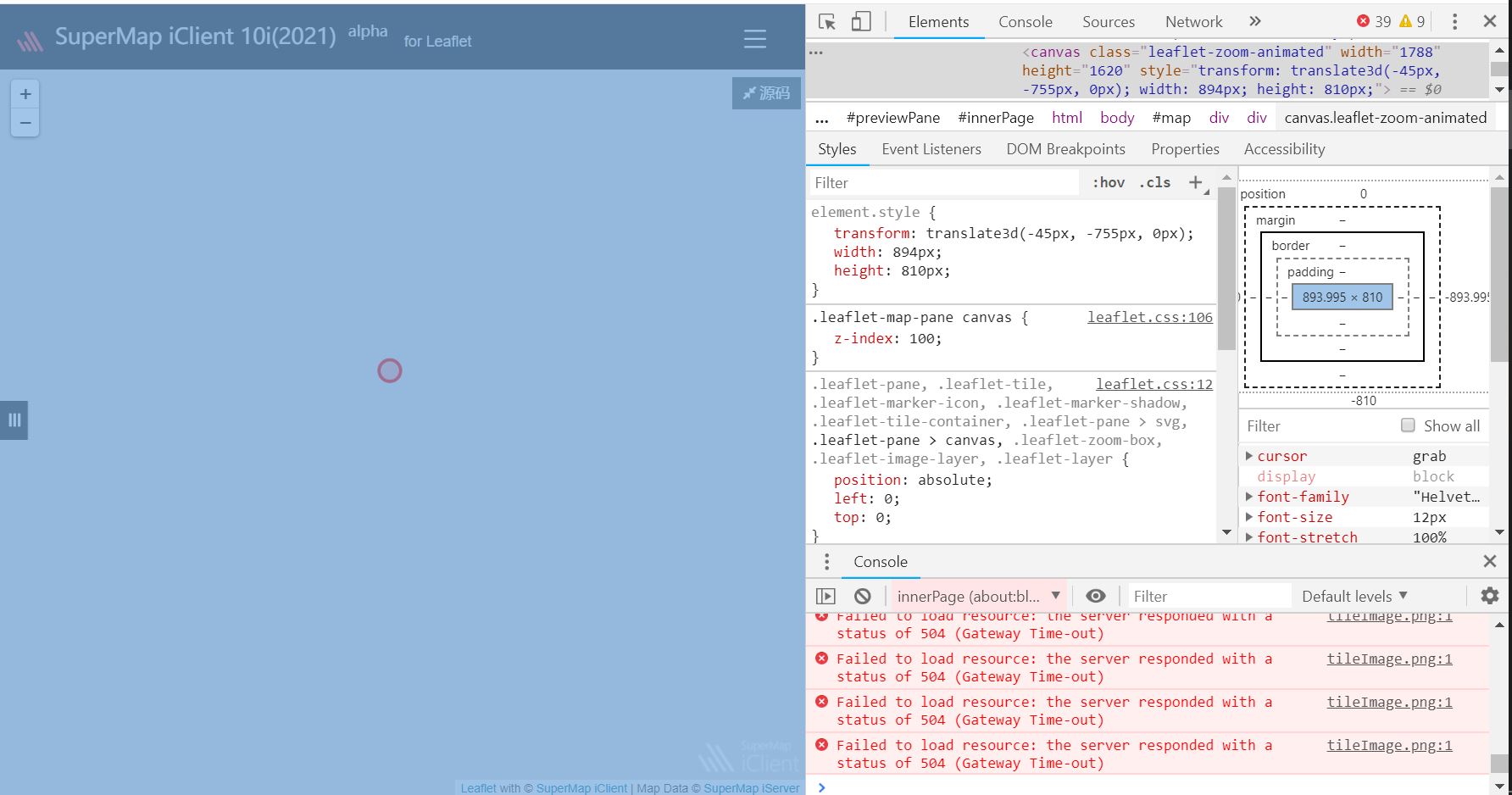This screenshot has width=1512, height=795.
Task: Toggle the :hov element state button
Action: (x=1109, y=183)
